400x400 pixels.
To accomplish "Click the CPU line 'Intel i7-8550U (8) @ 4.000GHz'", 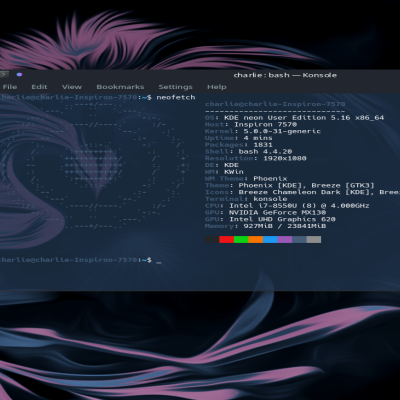I will [x=299, y=206].
